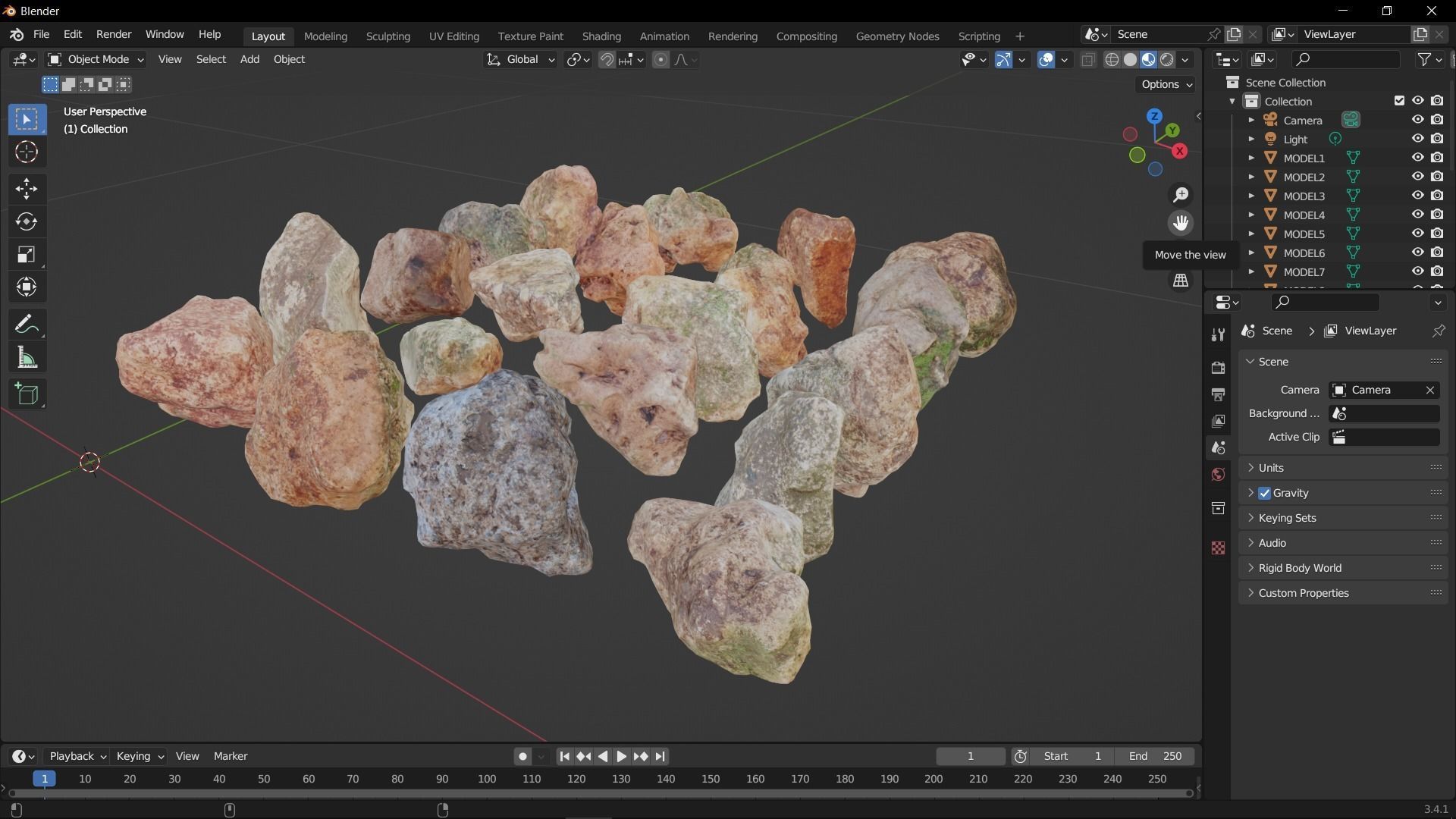The height and width of the screenshot is (819, 1456).
Task: Open the Texture properties tab
Action: [1218, 548]
